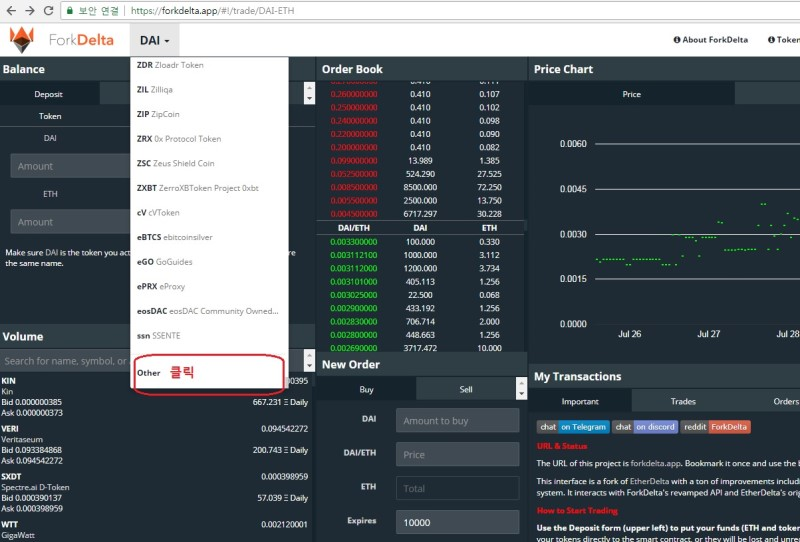Choose ZRX 0x Protocol Token

pyautogui.click(x=209, y=139)
